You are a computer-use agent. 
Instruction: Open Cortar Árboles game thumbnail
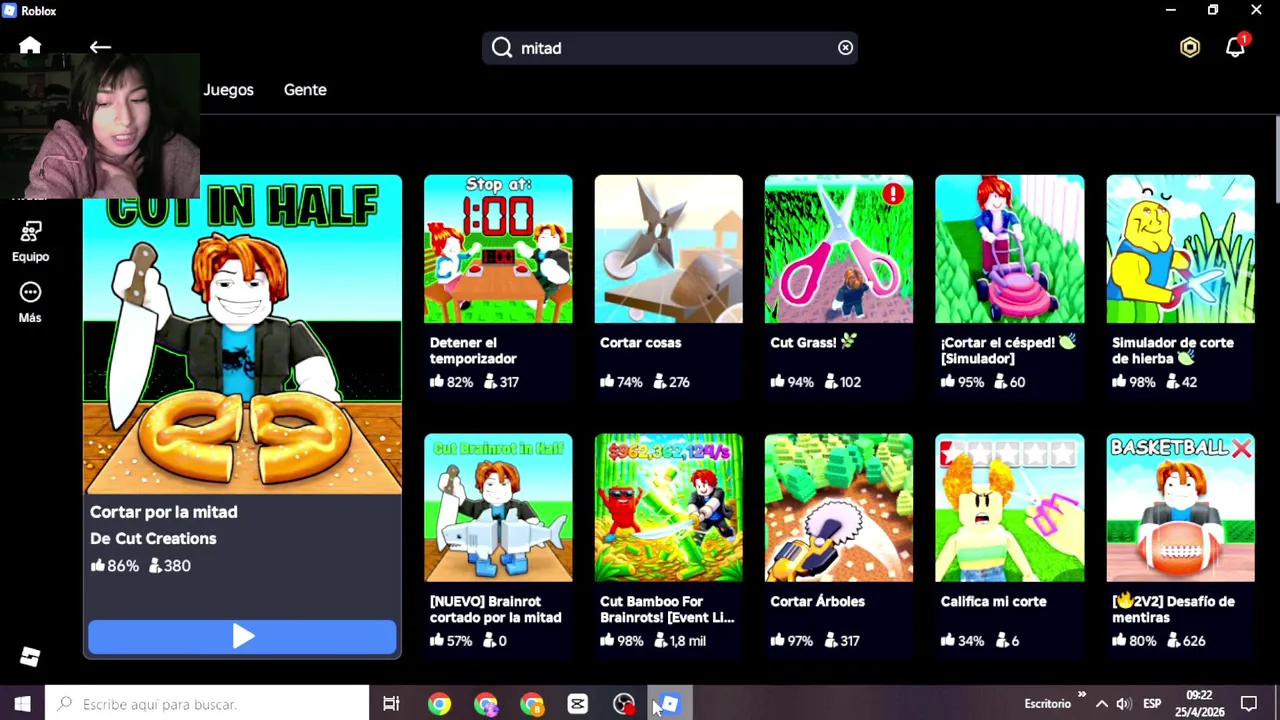click(839, 508)
